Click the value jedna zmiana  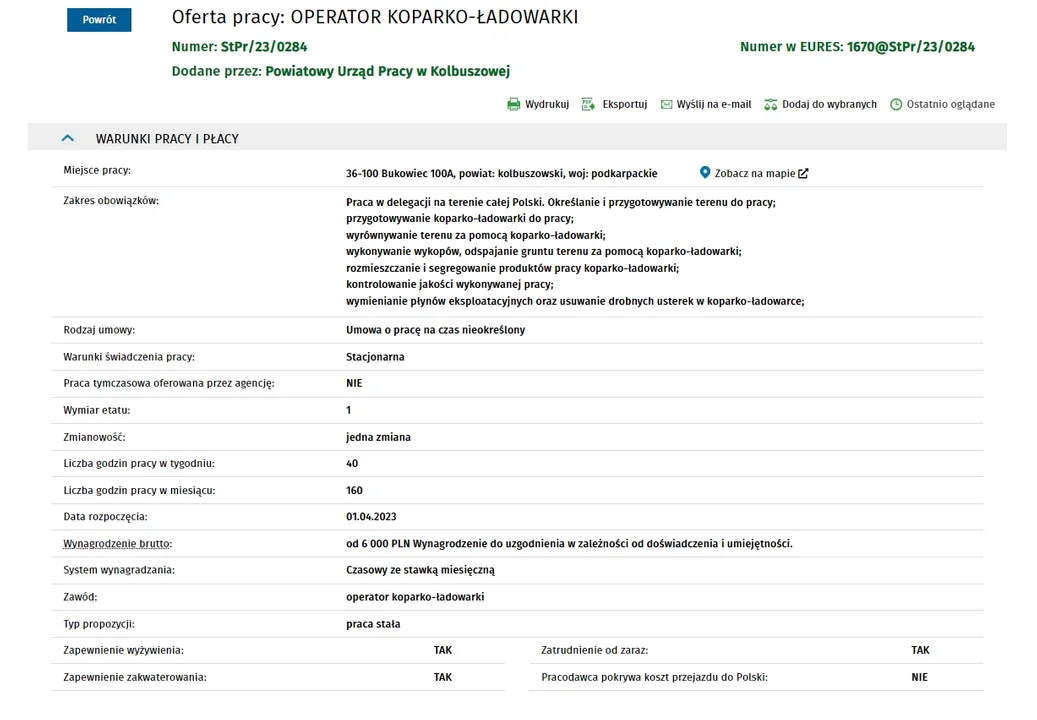point(378,437)
